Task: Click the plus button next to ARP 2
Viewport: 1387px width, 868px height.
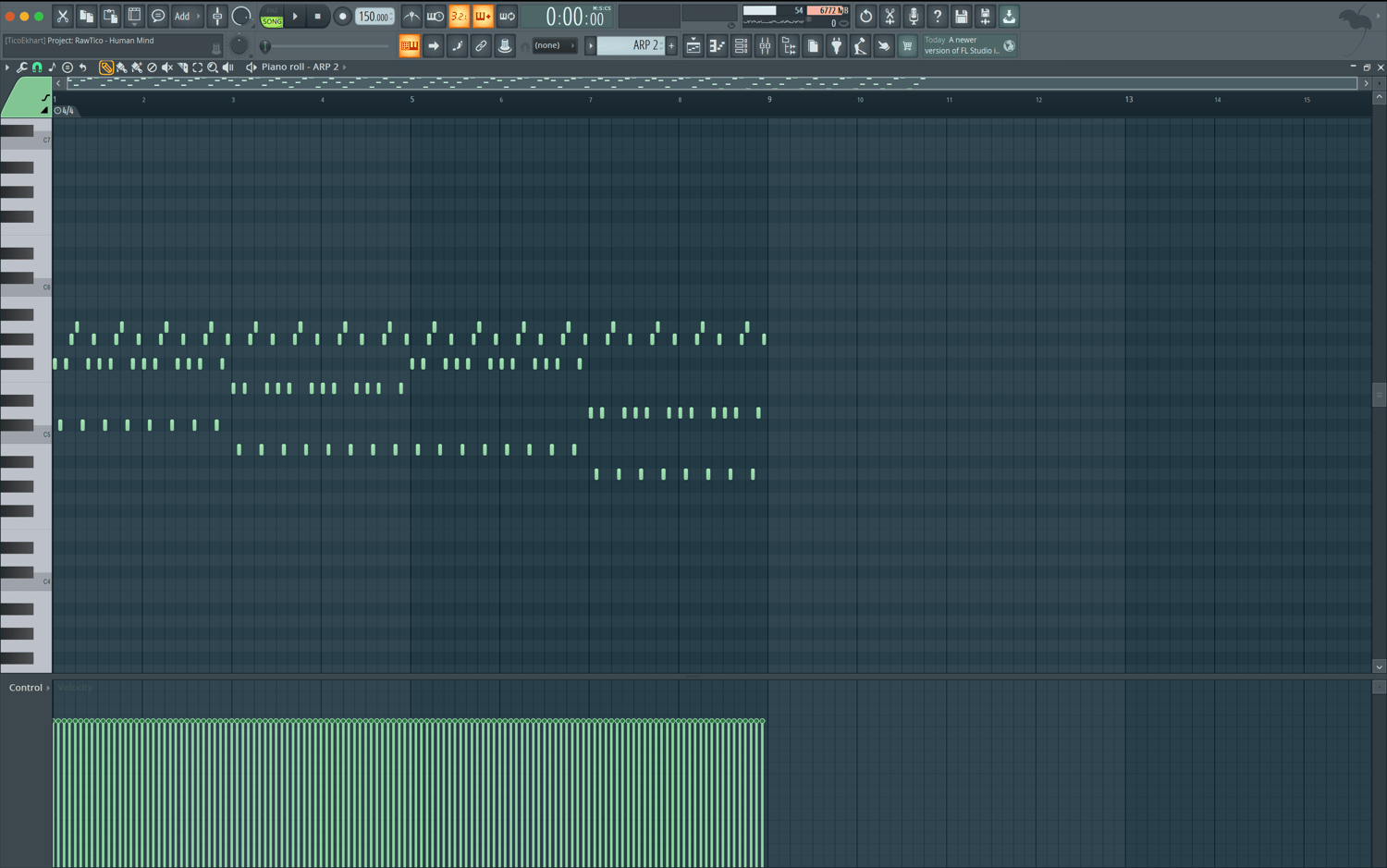Action: click(x=671, y=46)
